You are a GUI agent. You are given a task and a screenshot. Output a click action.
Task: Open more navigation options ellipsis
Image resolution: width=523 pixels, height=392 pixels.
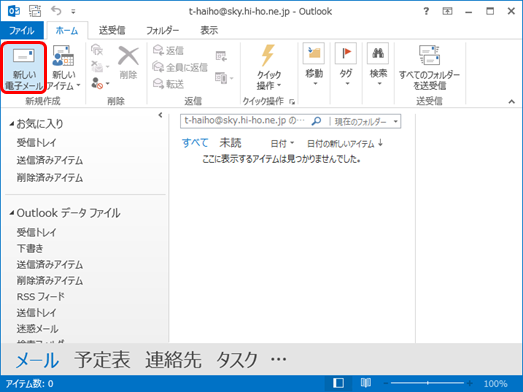coord(279,359)
